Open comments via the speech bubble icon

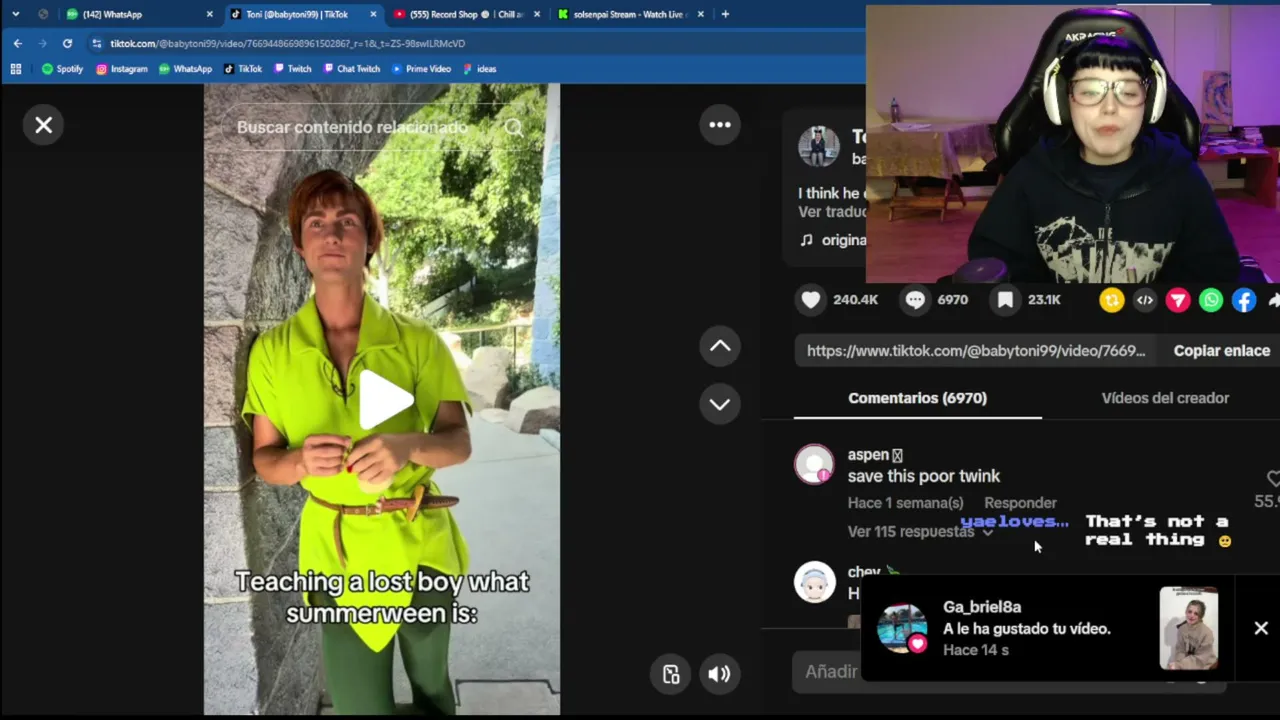click(x=915, y=300)
